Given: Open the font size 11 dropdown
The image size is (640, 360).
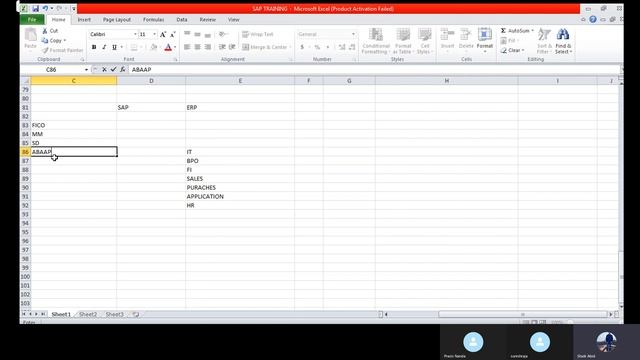Looking at the screenshot, I should point(155,34).
